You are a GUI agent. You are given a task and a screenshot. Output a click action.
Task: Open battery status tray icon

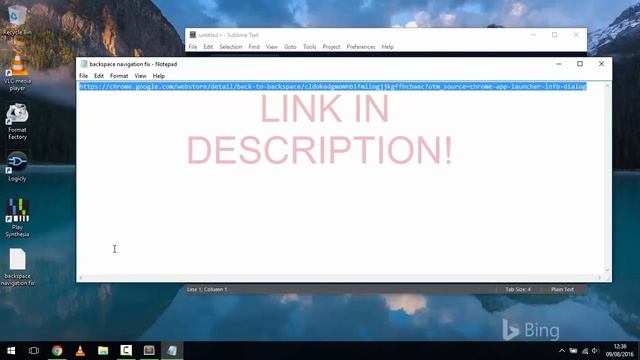click(x=573, y=351)
